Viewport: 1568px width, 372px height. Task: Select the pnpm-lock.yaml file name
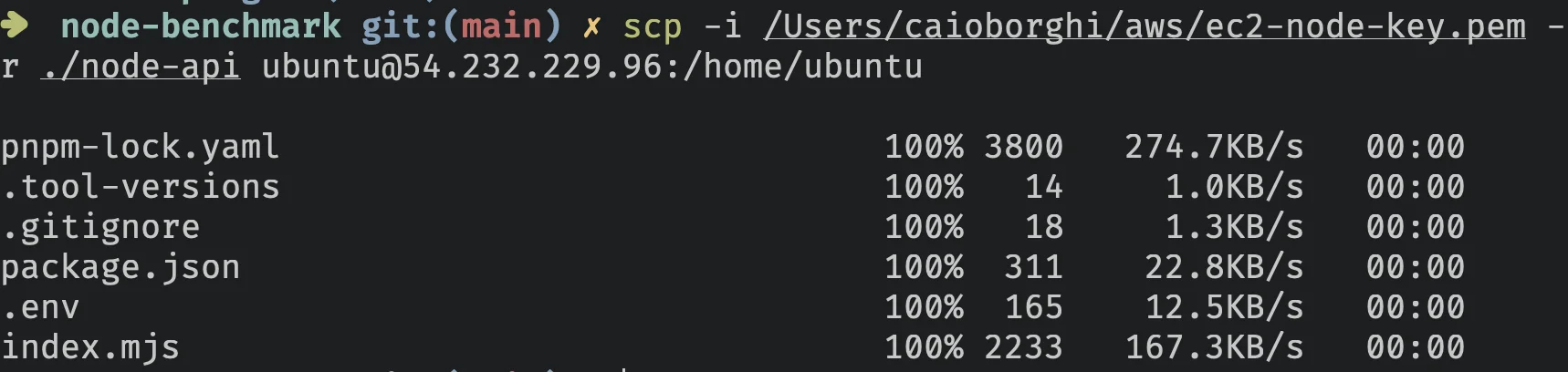[x=140, y=147]
